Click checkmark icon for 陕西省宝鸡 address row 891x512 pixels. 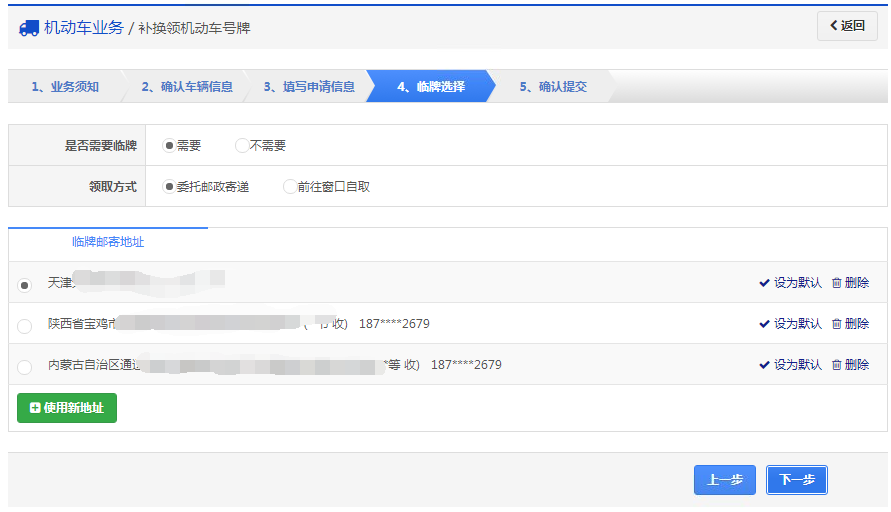pos(764,324)
